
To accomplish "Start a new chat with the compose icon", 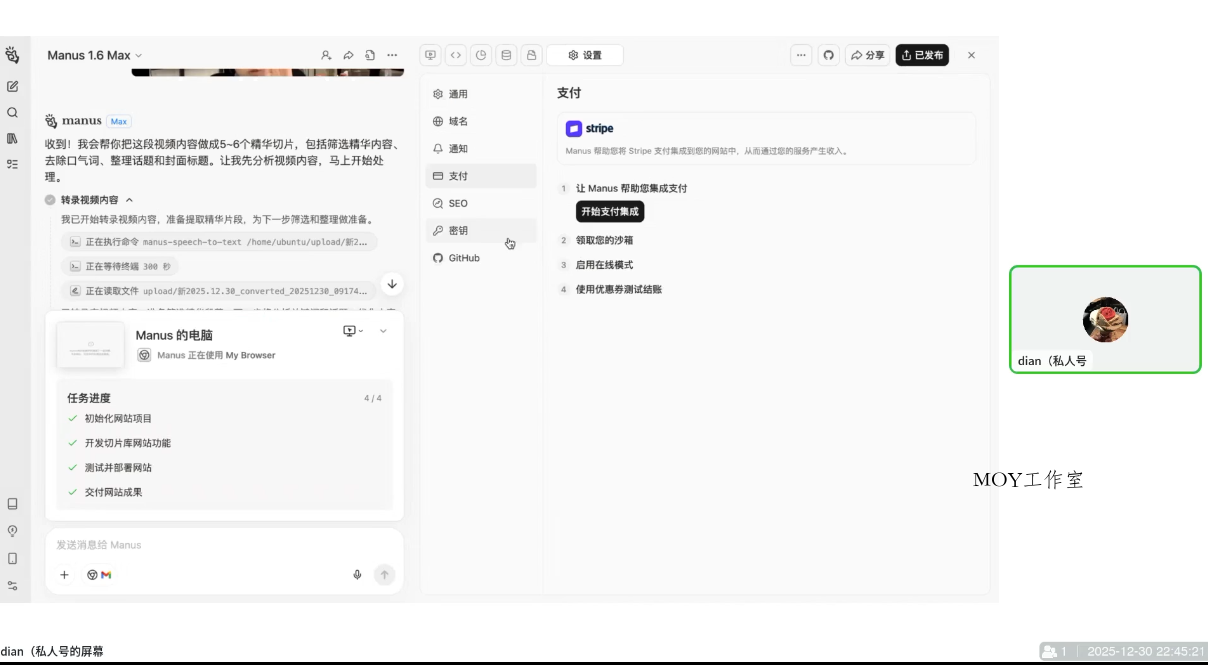I will point(13,86).
